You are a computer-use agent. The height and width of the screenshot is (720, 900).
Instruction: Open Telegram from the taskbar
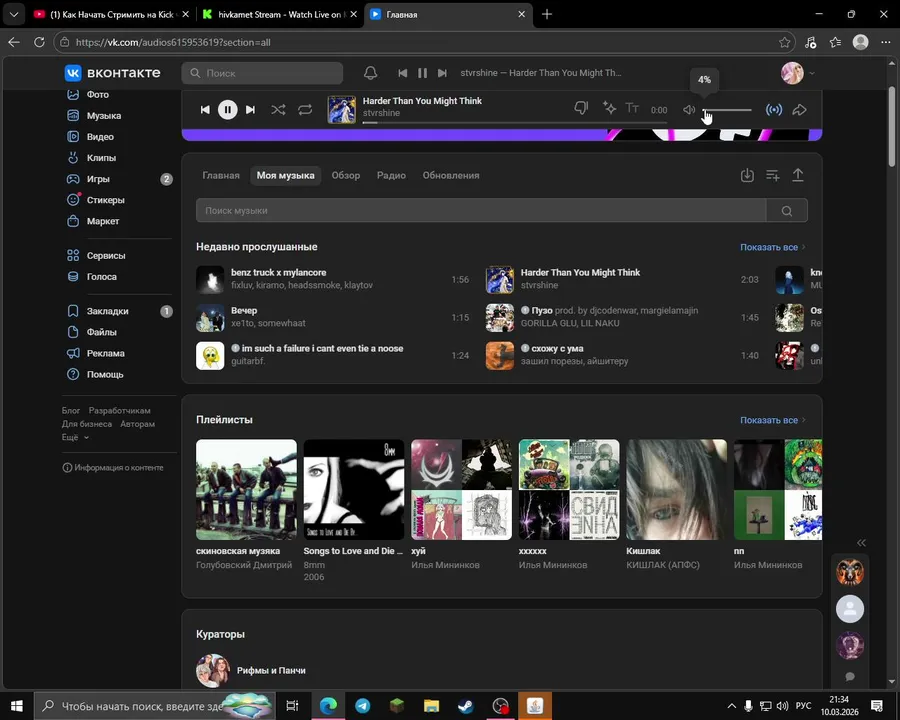click(x=363, y=706)
